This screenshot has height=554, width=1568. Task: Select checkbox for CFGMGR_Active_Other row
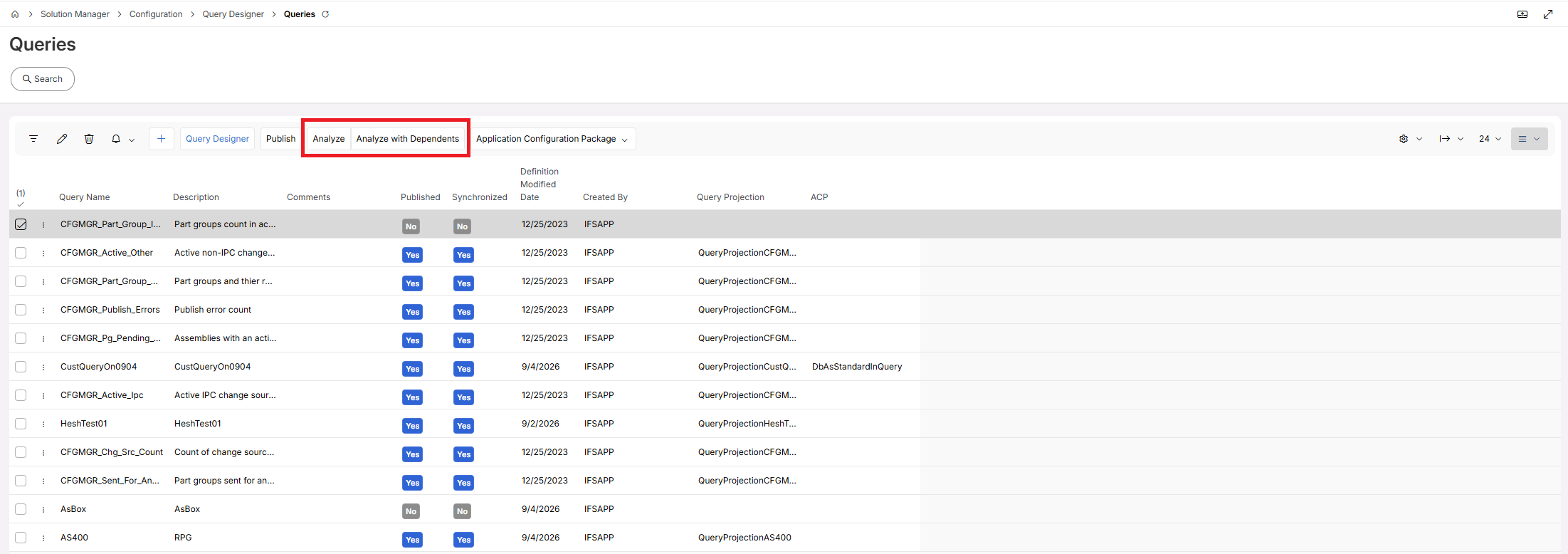pyautogui.click(x=21, y=253)
